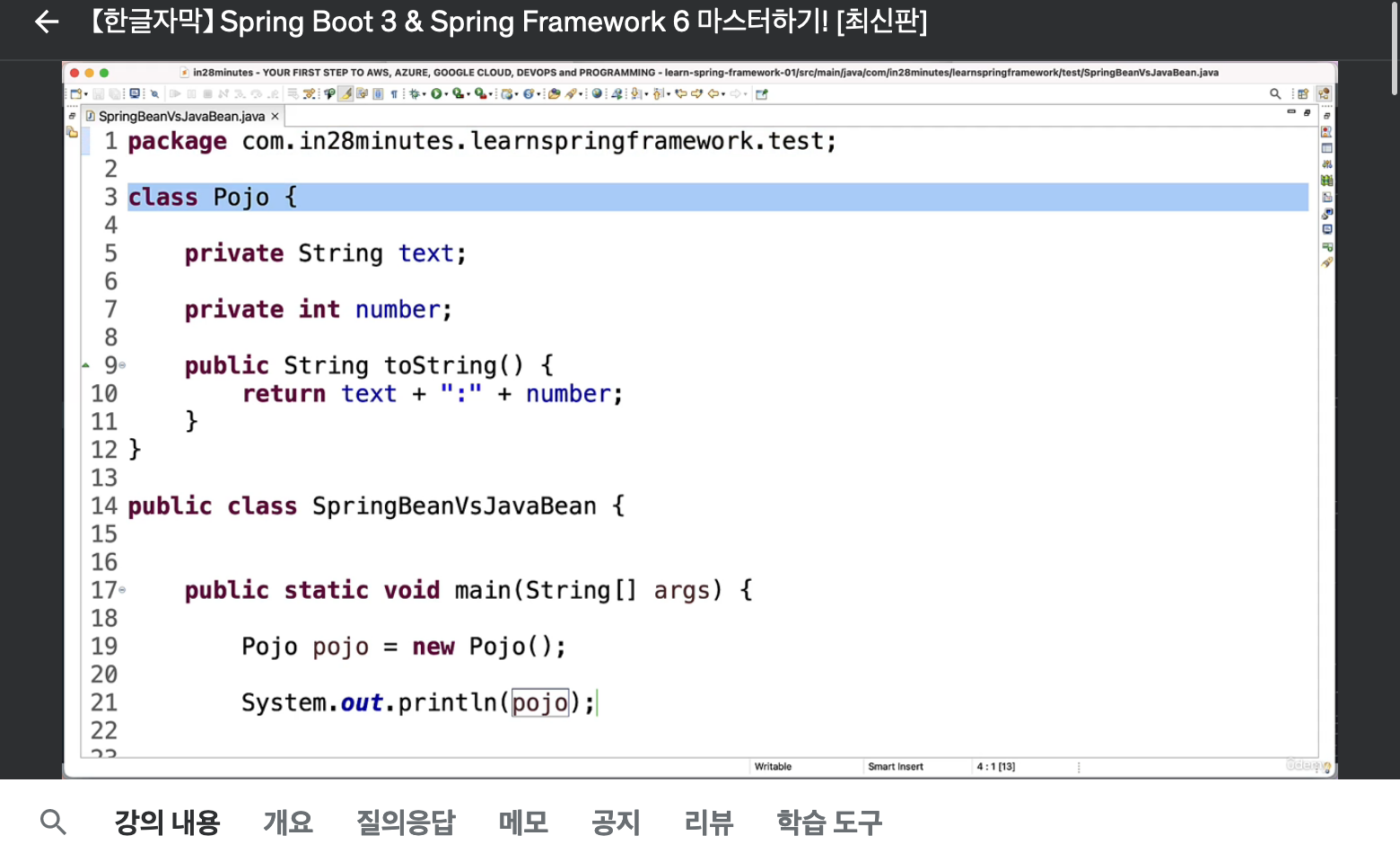This screenshot has height=862, width=1400.
Task: Click the Package Explorer icon in left trim
Action: point(72,132)
